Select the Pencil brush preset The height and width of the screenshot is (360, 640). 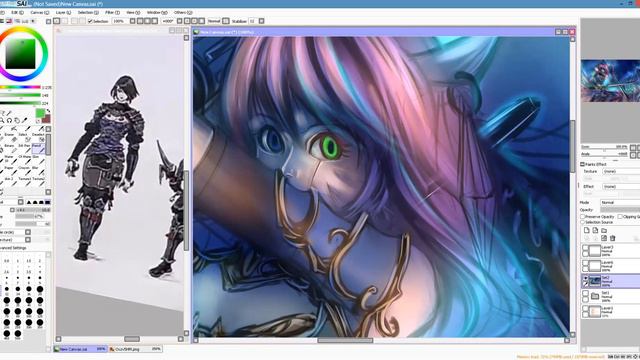[38, 148]
